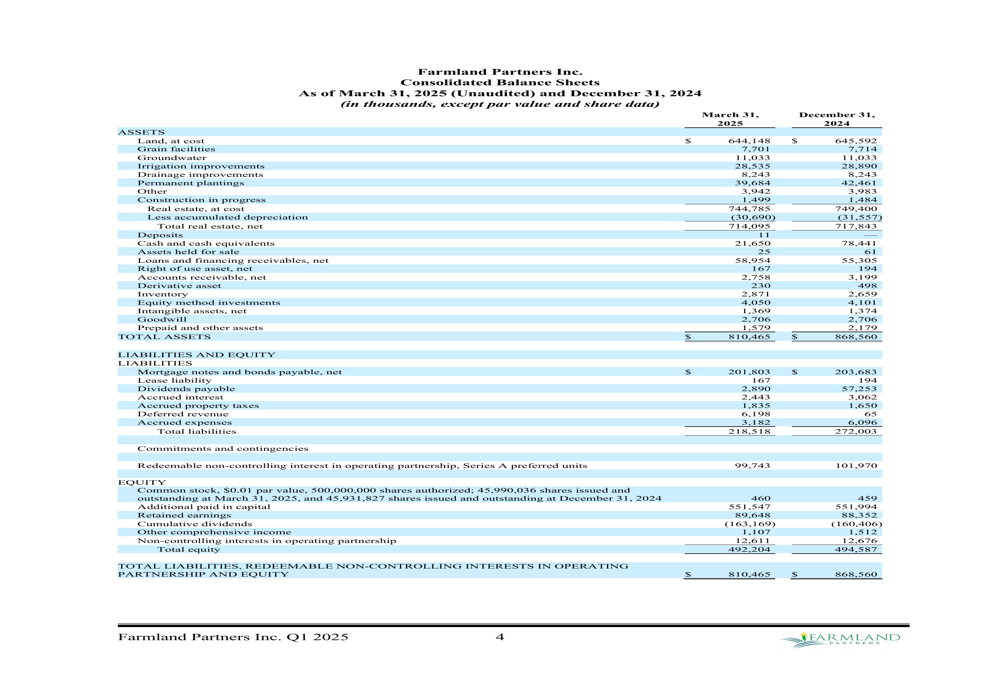Select "Commitments and contingencies" line
This screenshot has width=1000, height=685.
[x=223, y=449]
